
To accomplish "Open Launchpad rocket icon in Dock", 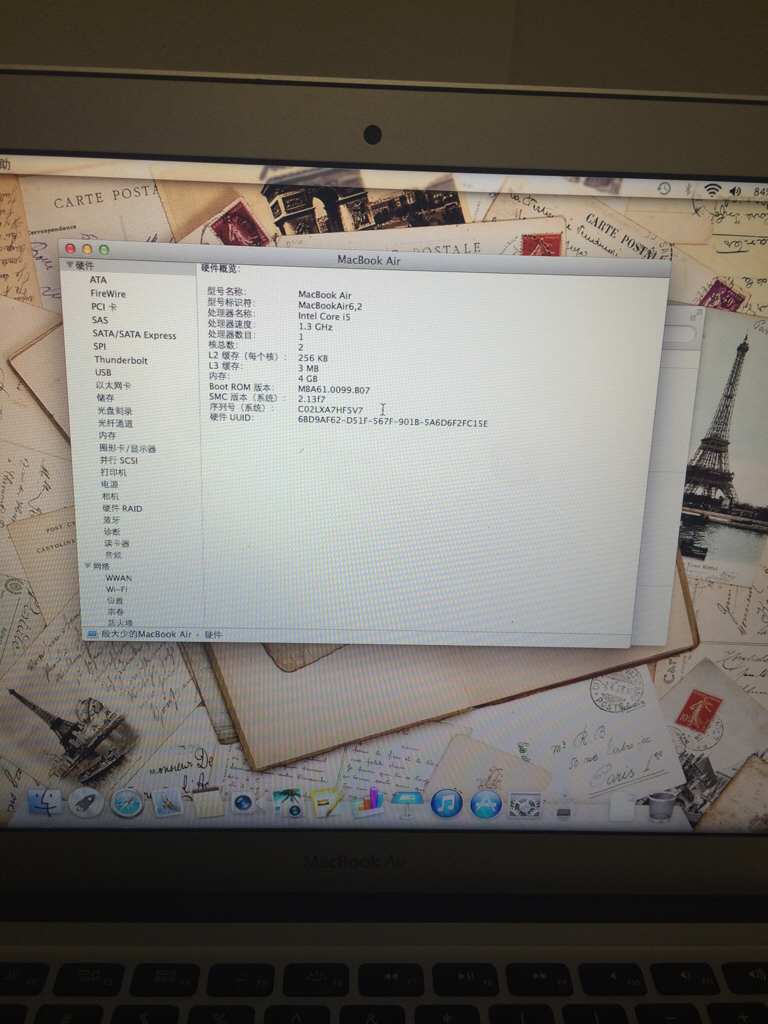I will coord(86,803).
